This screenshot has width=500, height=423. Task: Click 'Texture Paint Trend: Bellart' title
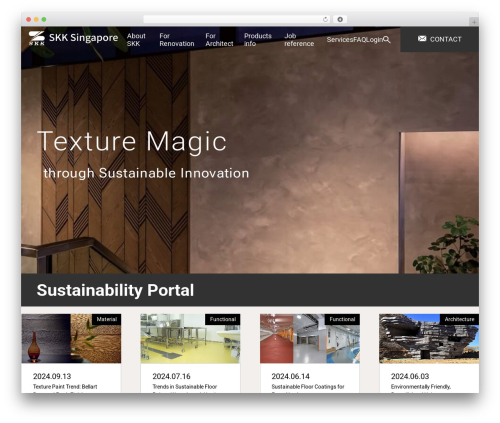coord(65,387)
